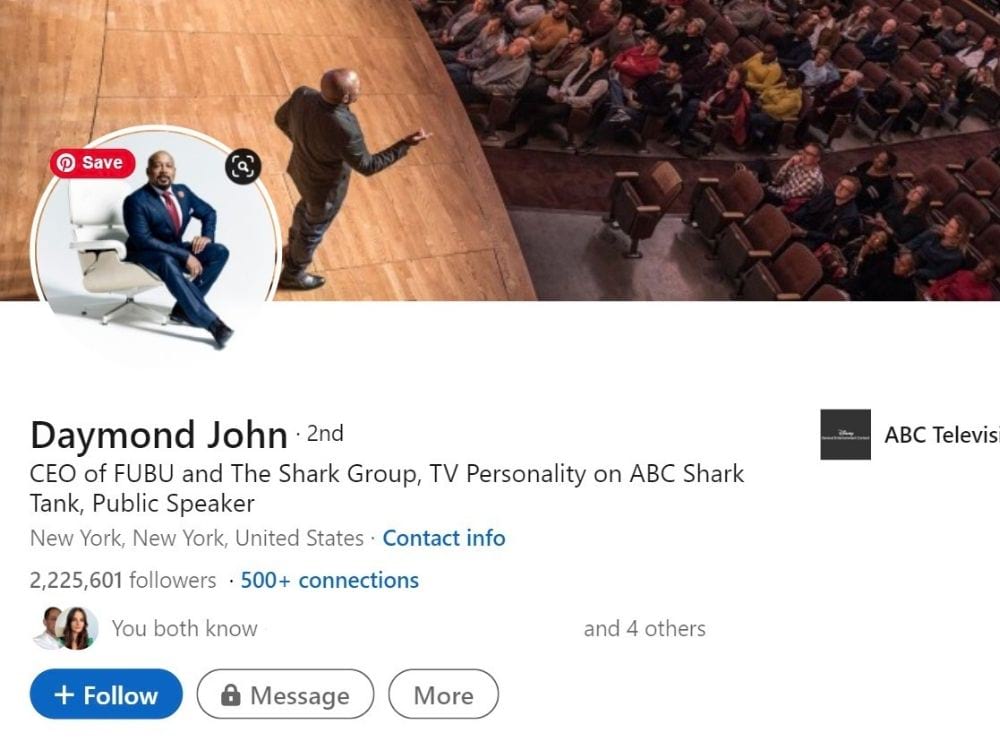Open the Contact info link
Image resolution: width=1000 pixels, height=750 pixels.
tap(444, 538)
